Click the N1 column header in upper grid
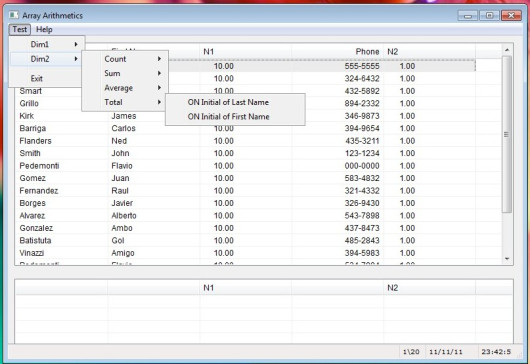Screen dimensions: 530x364 [245, 51]
